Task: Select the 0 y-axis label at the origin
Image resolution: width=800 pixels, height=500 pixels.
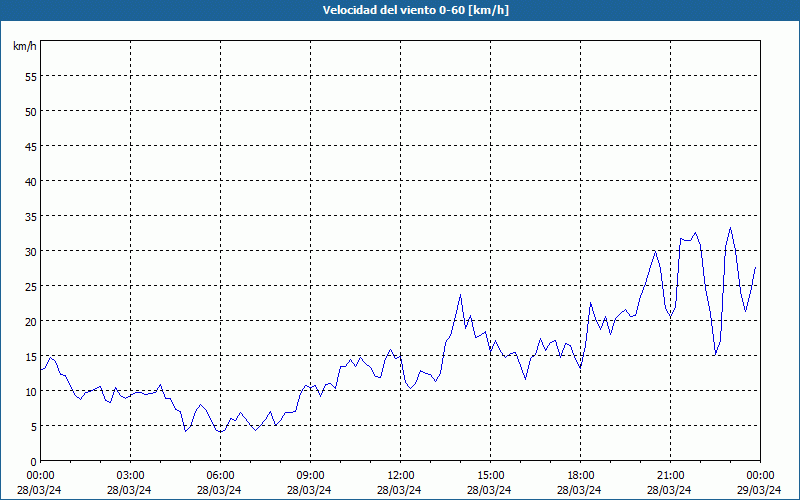Action: click(x=34, y=461)
